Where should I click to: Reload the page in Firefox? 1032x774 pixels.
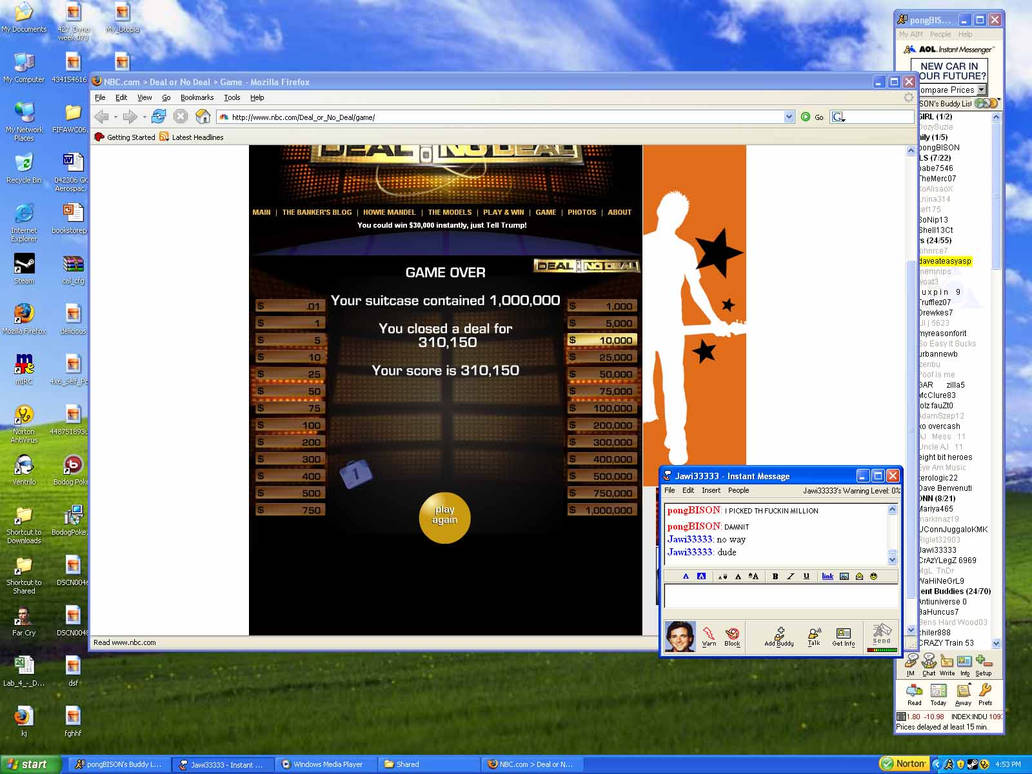pyautogui.click(x=159, y=116)
